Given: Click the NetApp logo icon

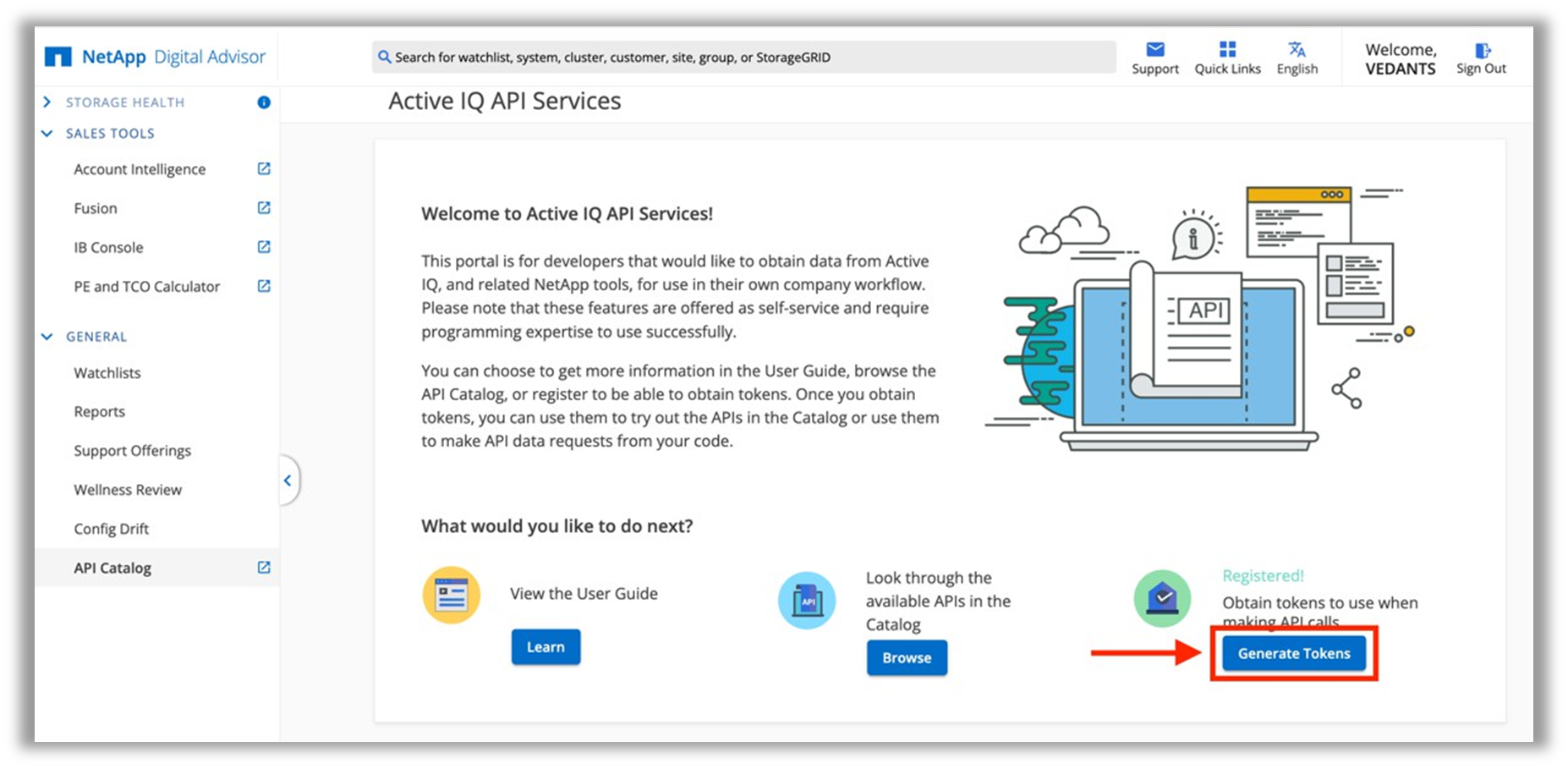Looking at the screenshot, I should coord(58,58).
